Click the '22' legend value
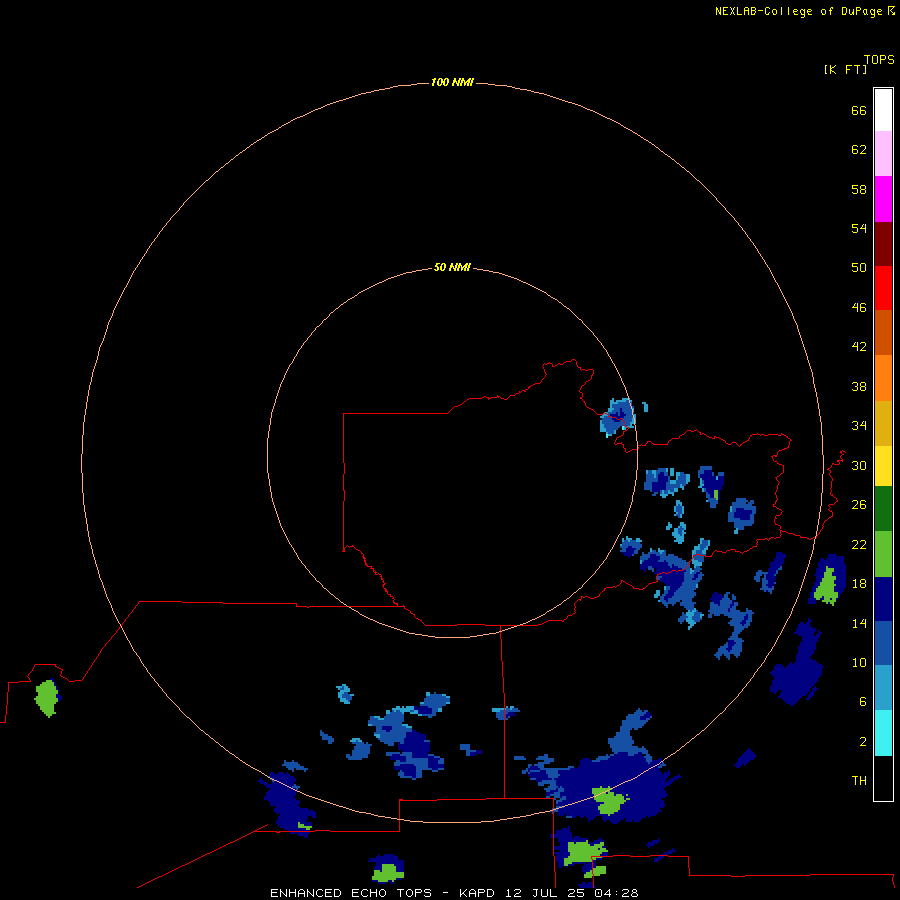The width and height of the screenshot is (900, 900). (859, 545)
